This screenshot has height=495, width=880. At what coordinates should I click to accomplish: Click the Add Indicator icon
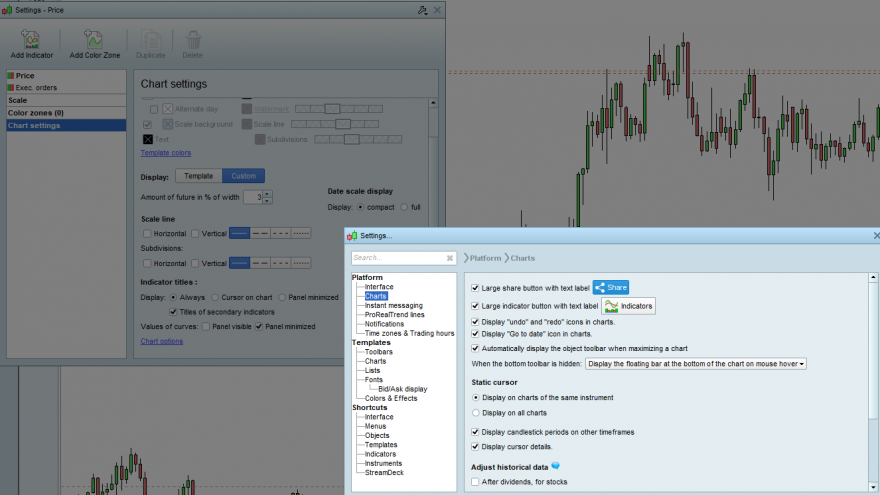(x=31, y=39)
